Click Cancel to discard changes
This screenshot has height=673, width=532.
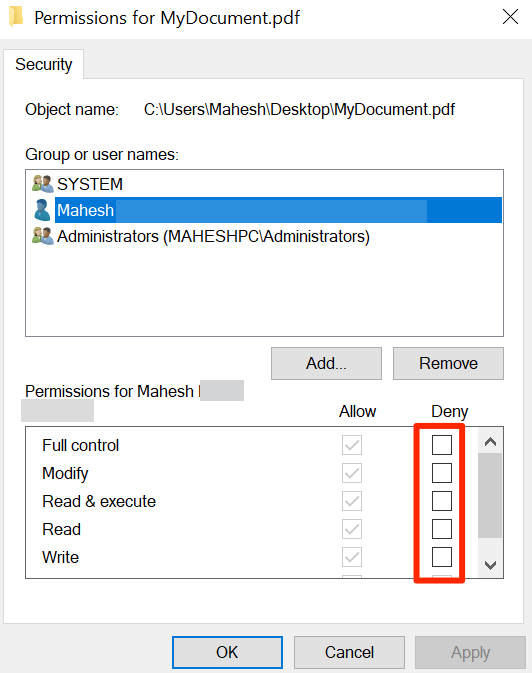[x=349, y=652]
